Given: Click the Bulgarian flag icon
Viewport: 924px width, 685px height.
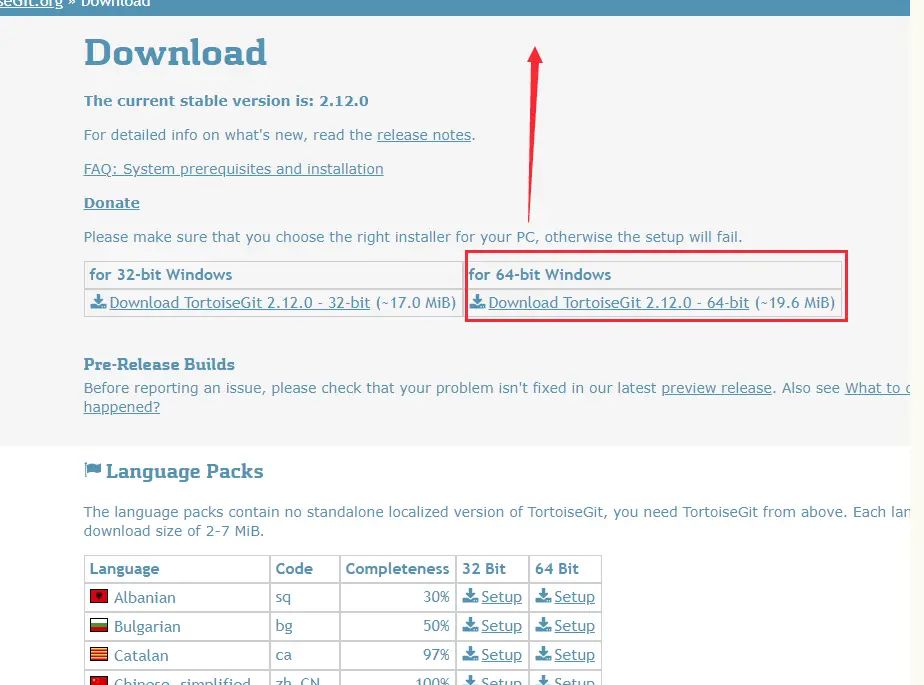Looking at the screenshot, I should [98, 626].
